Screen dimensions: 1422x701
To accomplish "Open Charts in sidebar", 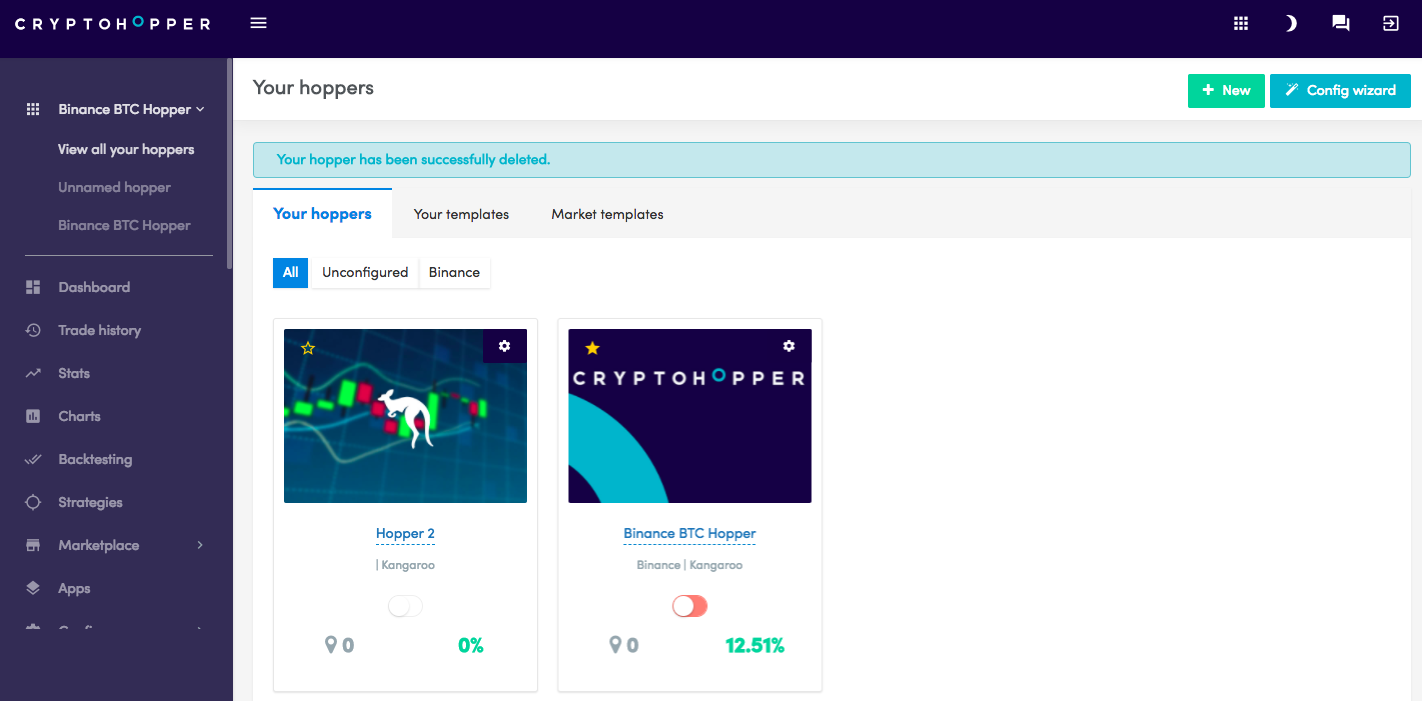I will click(79, 416).
